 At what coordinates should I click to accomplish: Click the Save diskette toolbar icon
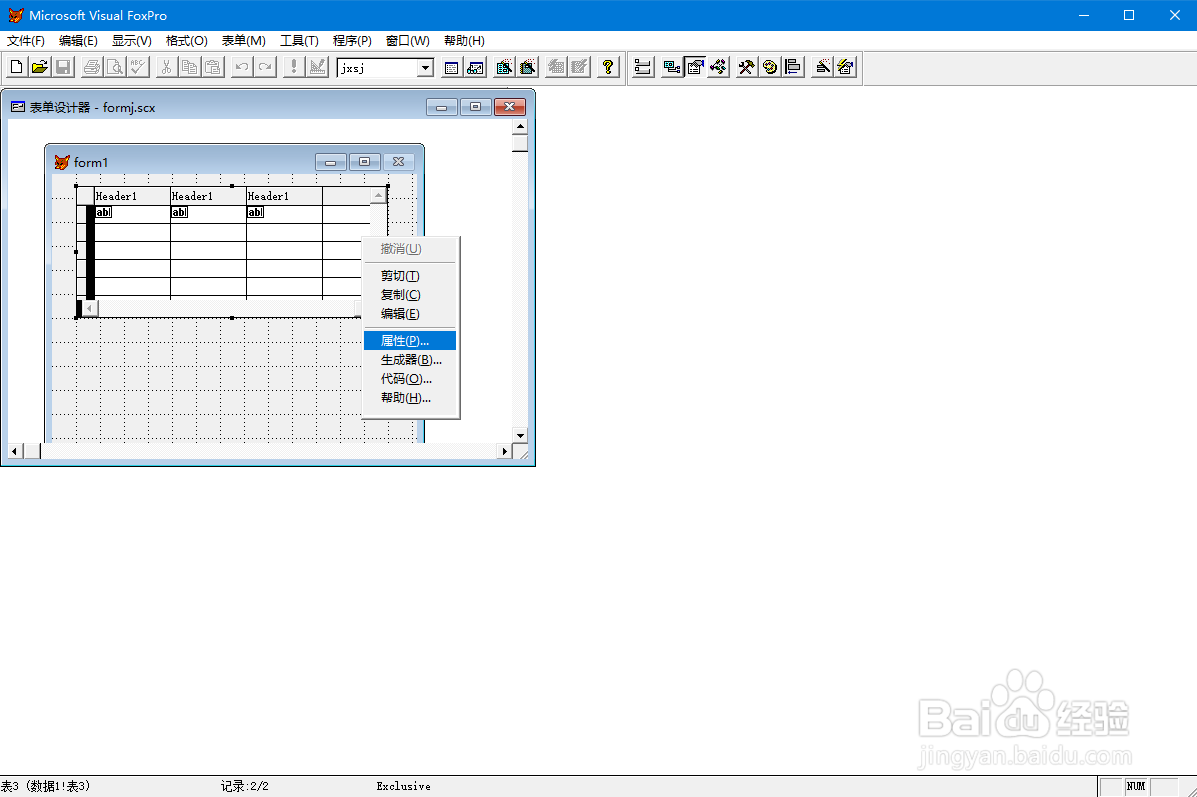pos(63,67)
